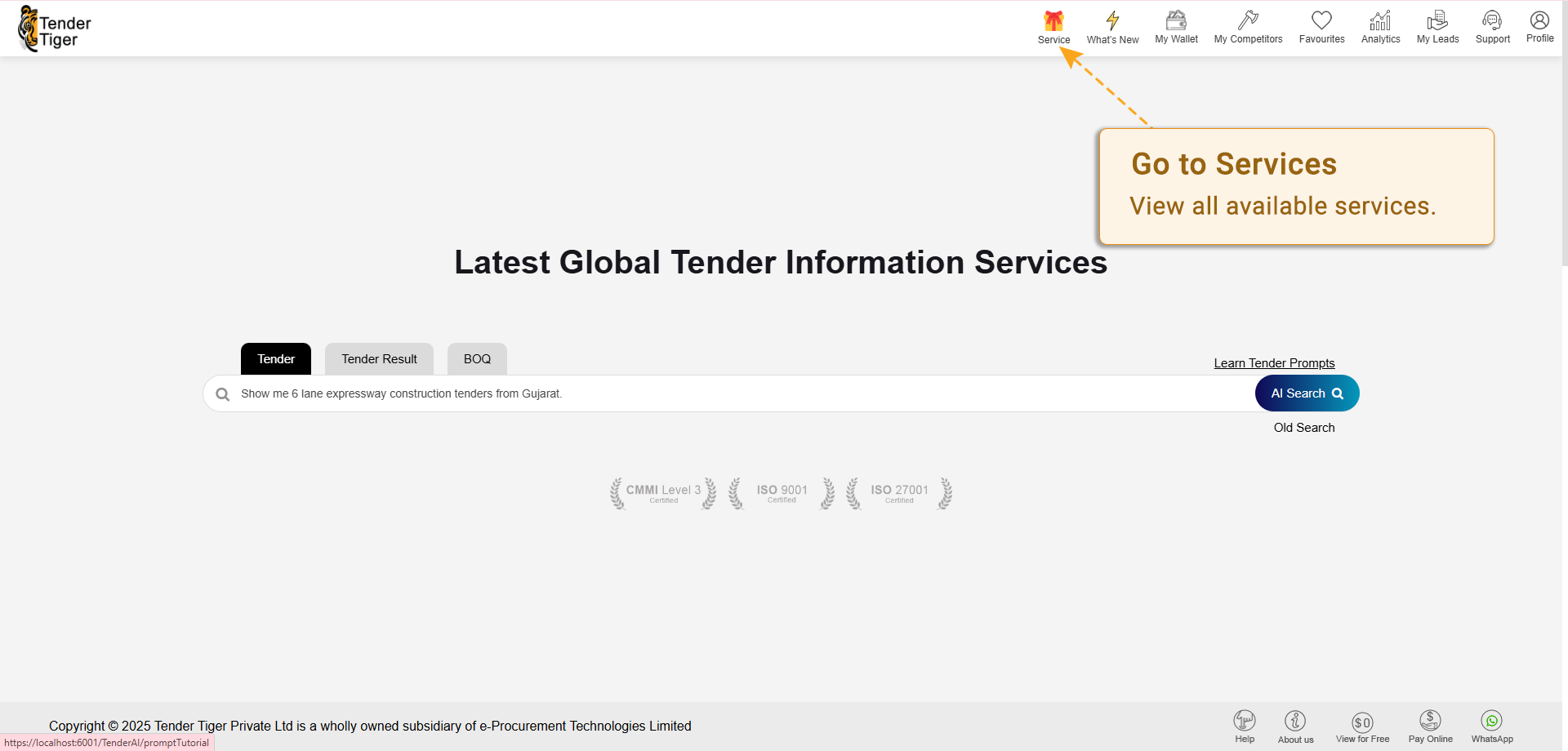
Task: Open My Wallet icon
Action: (1176, 21)
